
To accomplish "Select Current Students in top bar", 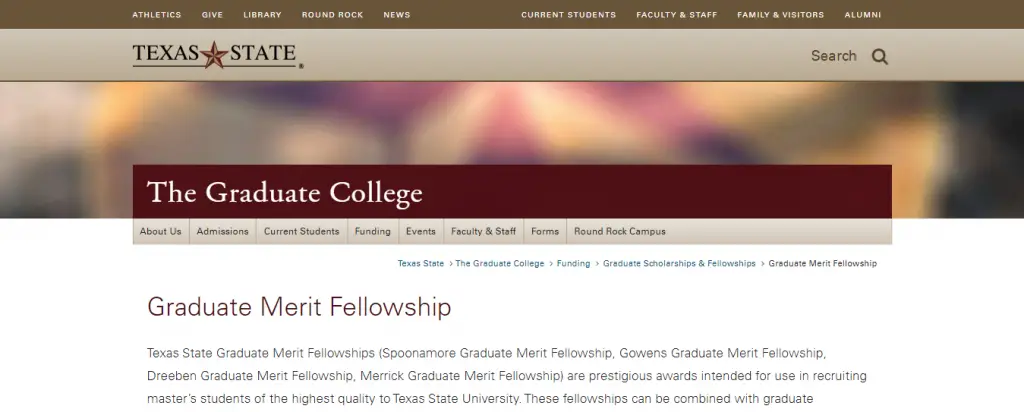I will (568, 15).
